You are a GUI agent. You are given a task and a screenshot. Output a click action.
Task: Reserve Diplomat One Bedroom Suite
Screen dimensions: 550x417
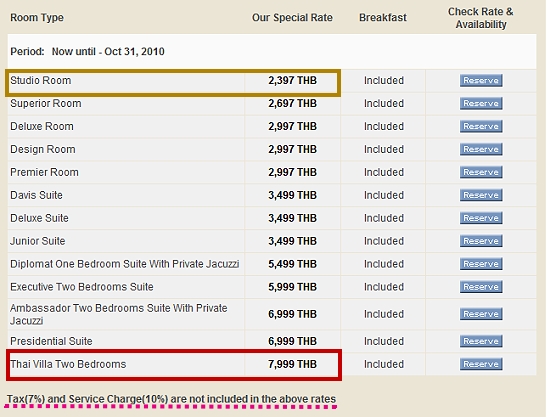coord(481,264)
